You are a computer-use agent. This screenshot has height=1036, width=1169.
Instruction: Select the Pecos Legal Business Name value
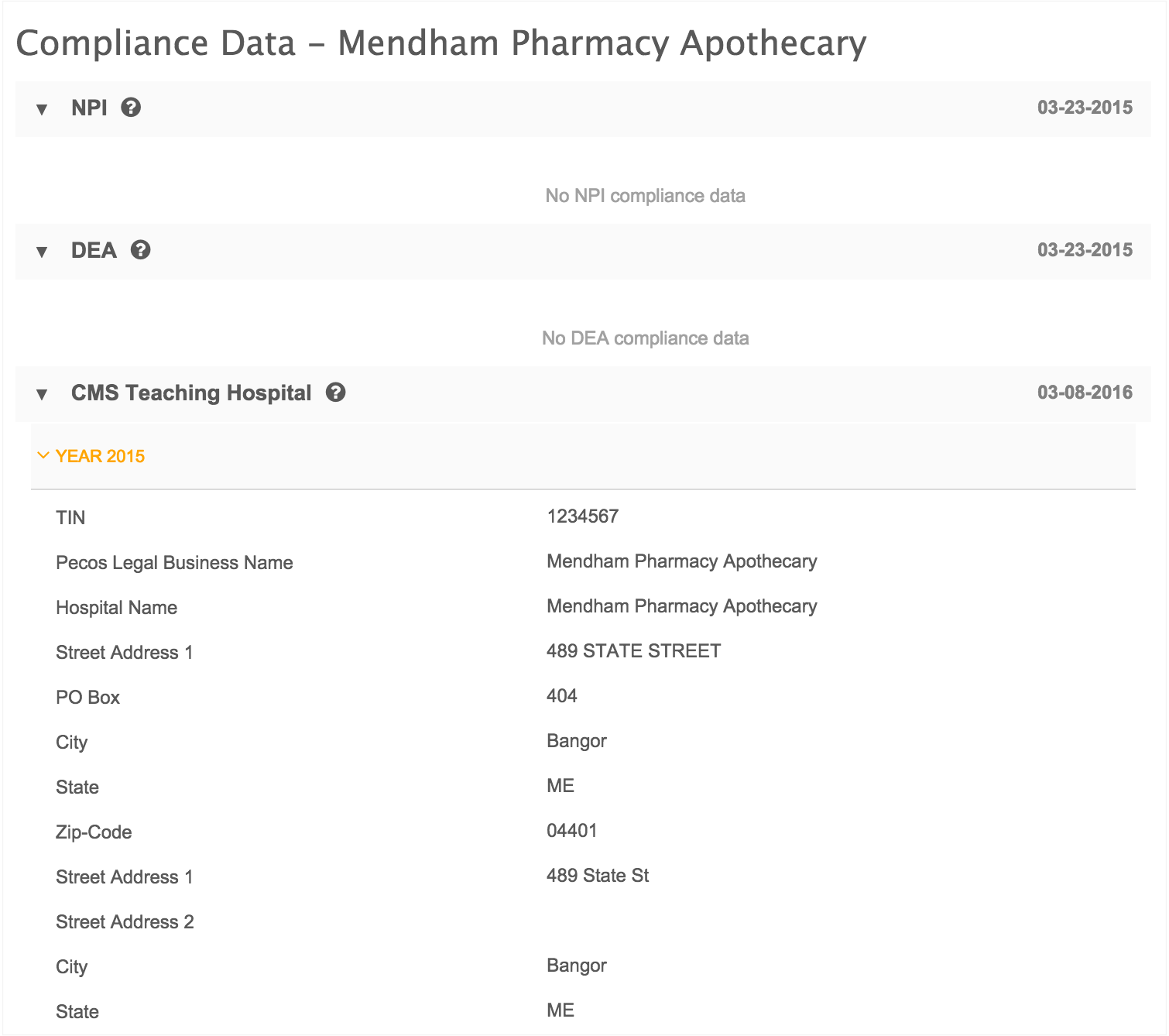[681, 561]
